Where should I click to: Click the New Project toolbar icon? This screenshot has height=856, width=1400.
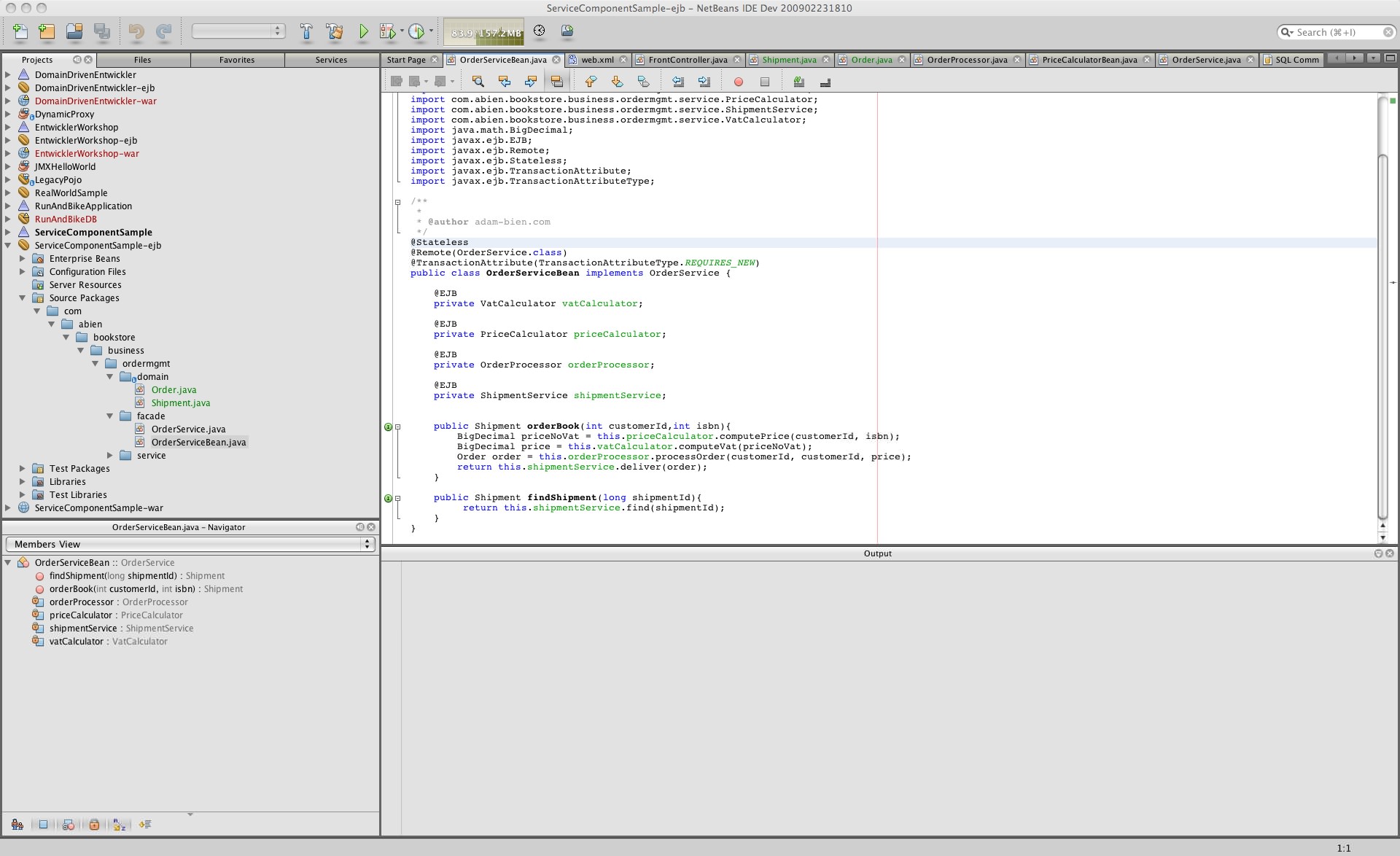(x=47, y=31)
